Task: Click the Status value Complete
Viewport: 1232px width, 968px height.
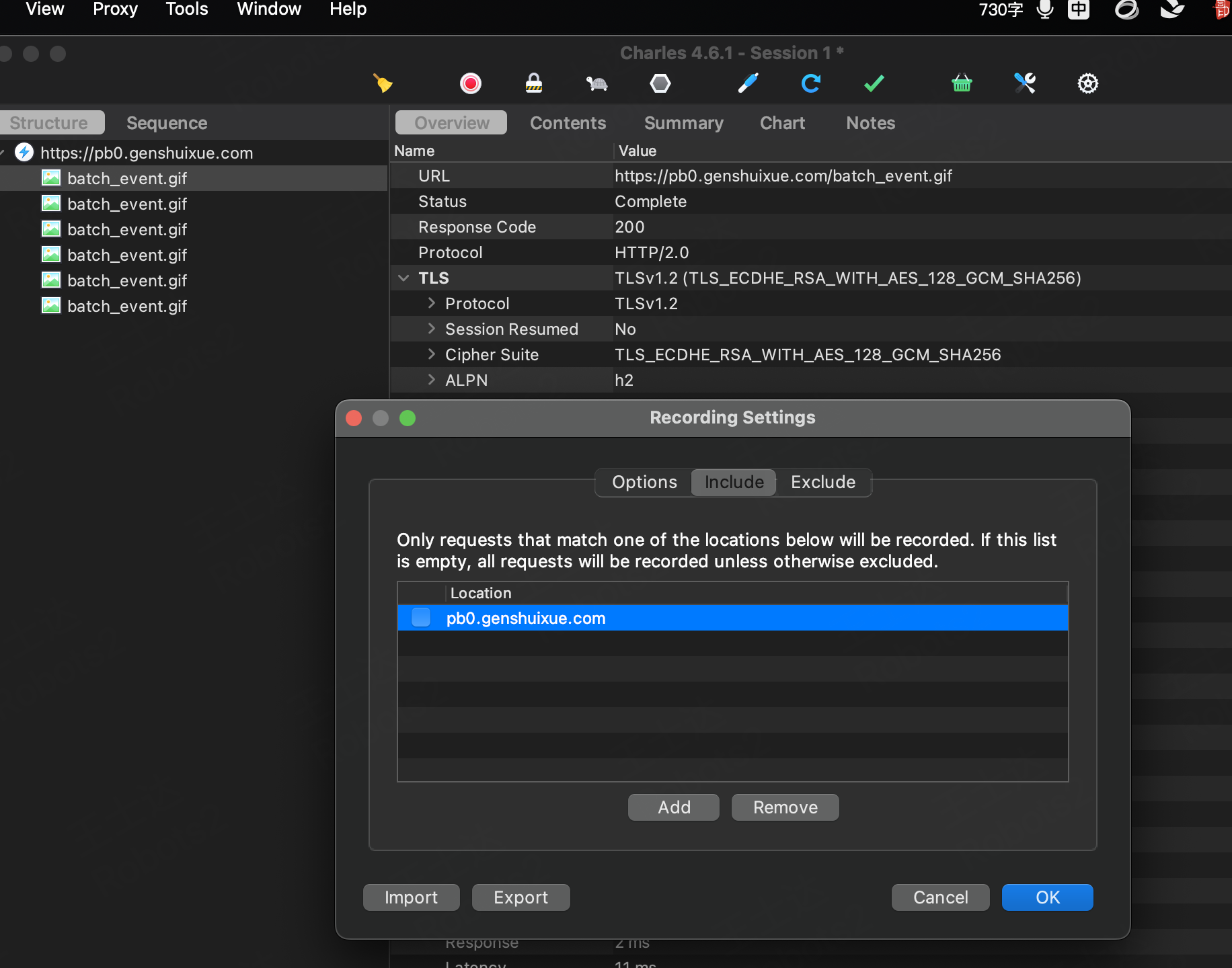Action: click(651, 202)
